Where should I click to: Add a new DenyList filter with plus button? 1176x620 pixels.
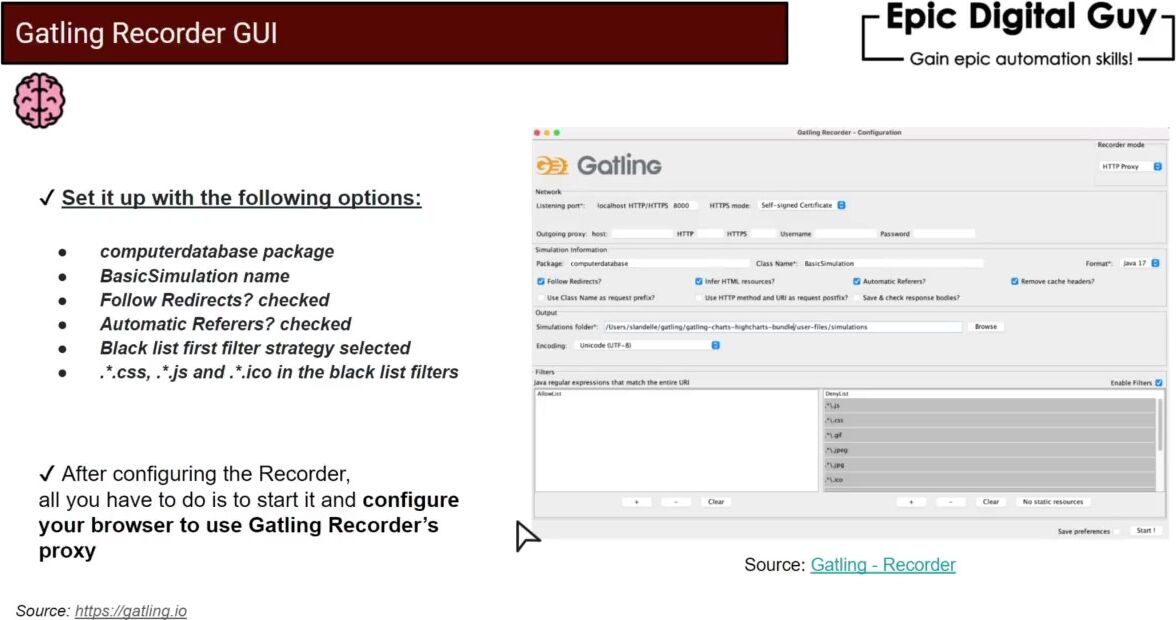[x=910, y=502]
